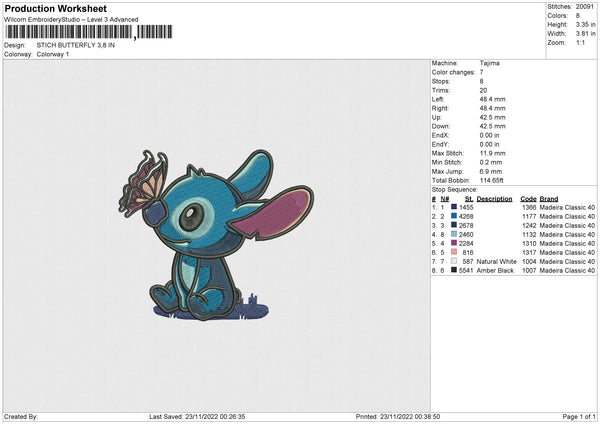Click the Description column header
Image resolution: width=600 pixels, height=424 pixels.
click(x=494, y=199)
